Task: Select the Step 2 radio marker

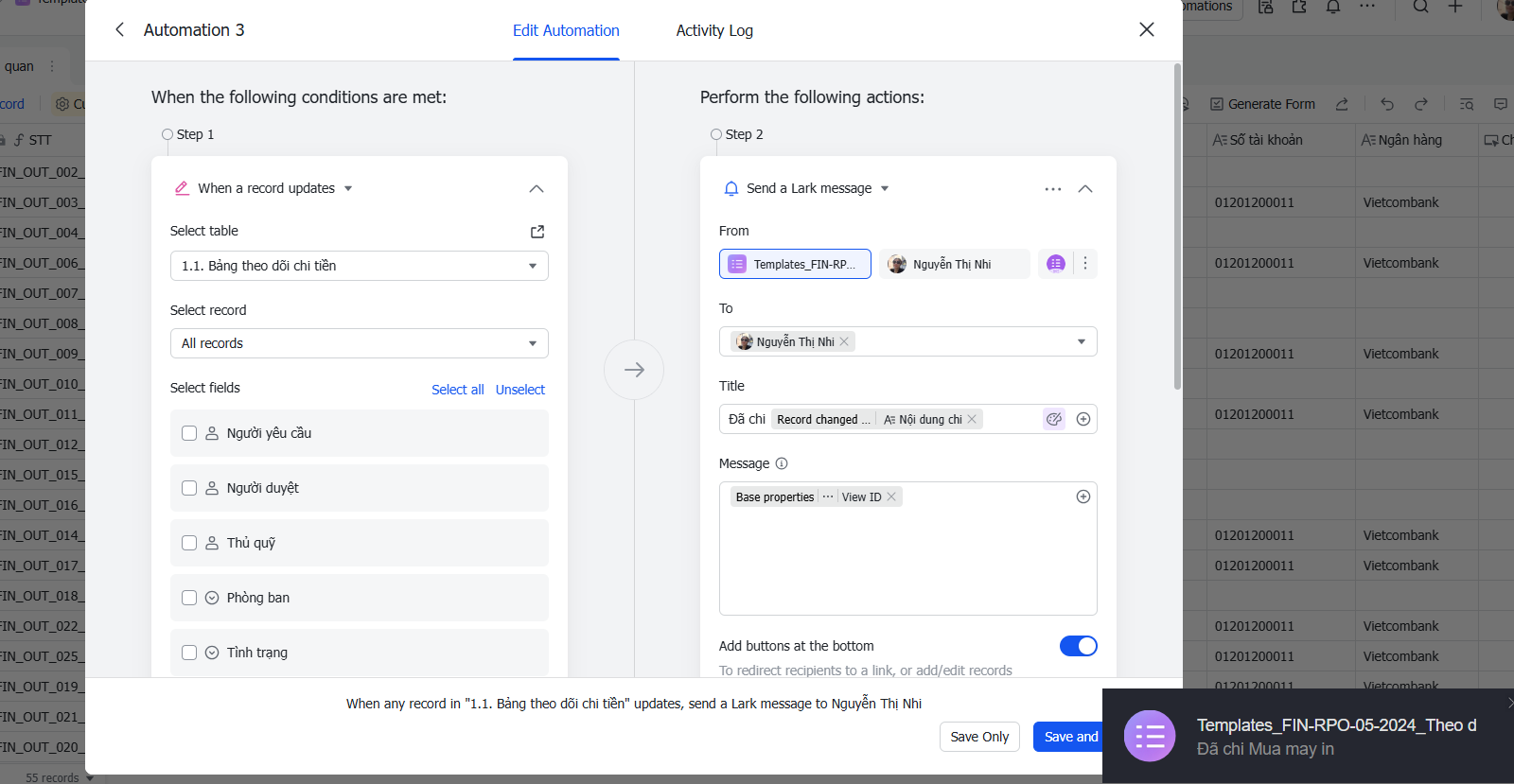Action: [x=716, y=134]
